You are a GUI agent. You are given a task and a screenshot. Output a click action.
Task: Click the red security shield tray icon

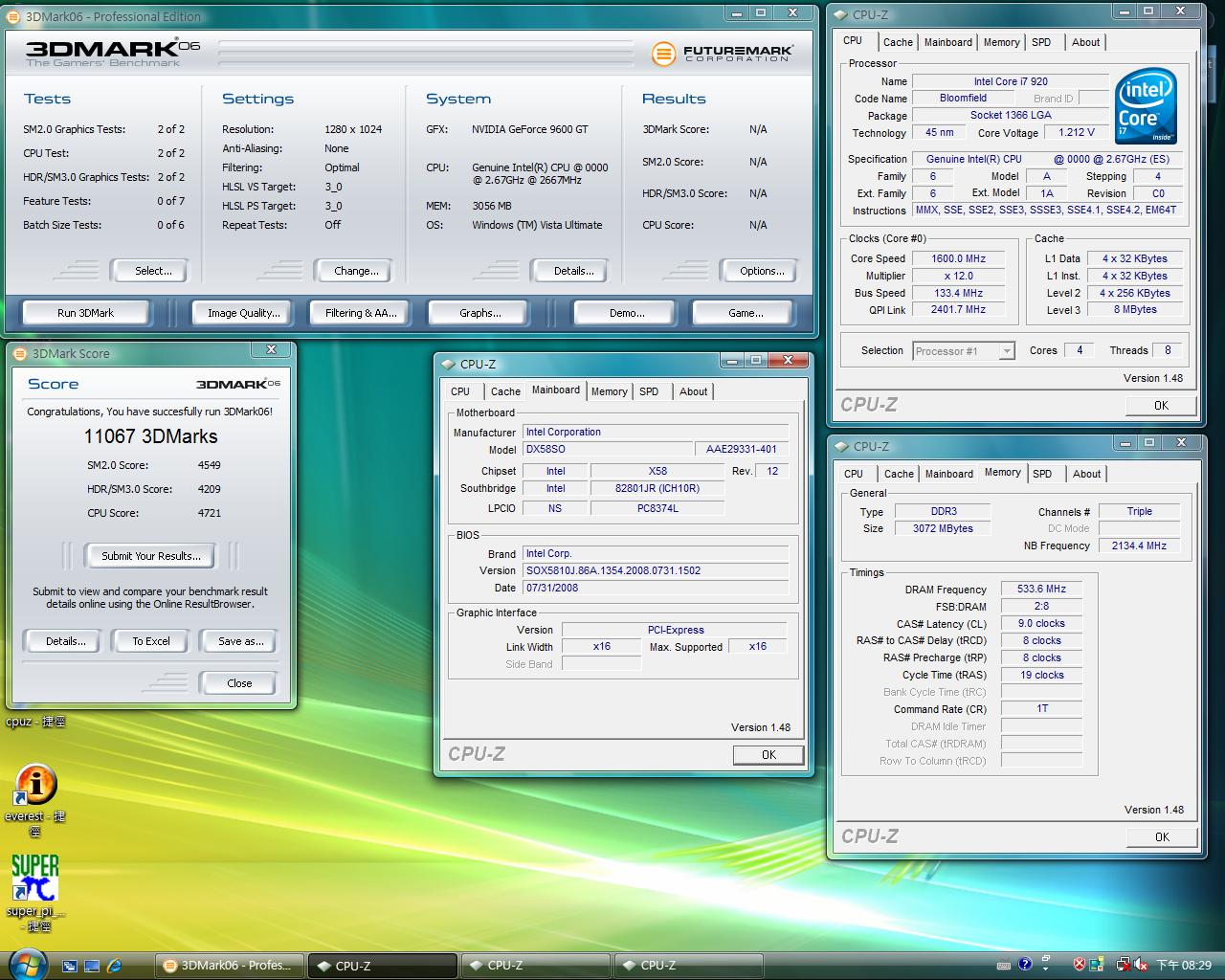pos(1080,965)
